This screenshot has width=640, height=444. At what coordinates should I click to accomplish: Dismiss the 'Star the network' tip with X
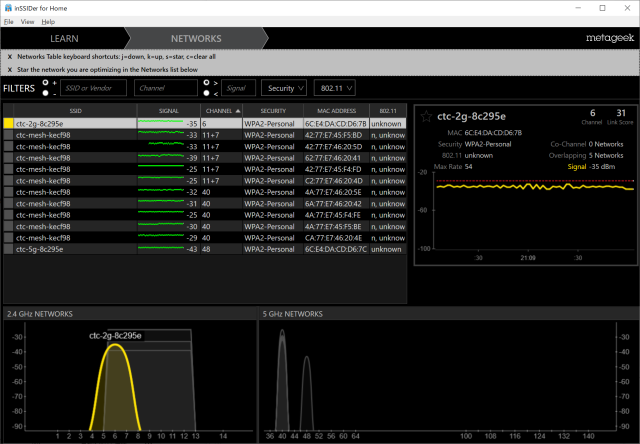(10, 70)
